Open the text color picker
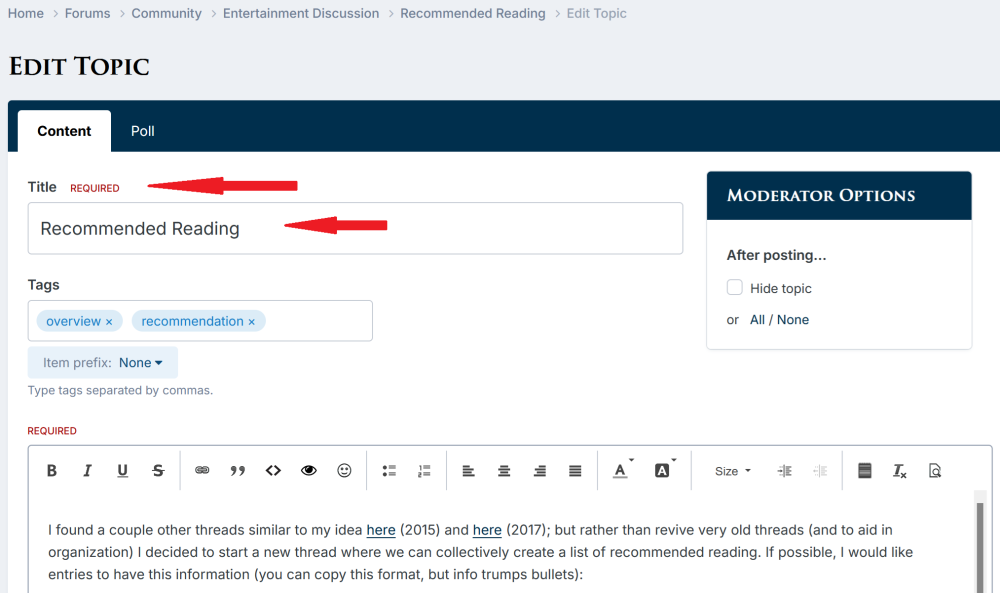 pos(622,471)
